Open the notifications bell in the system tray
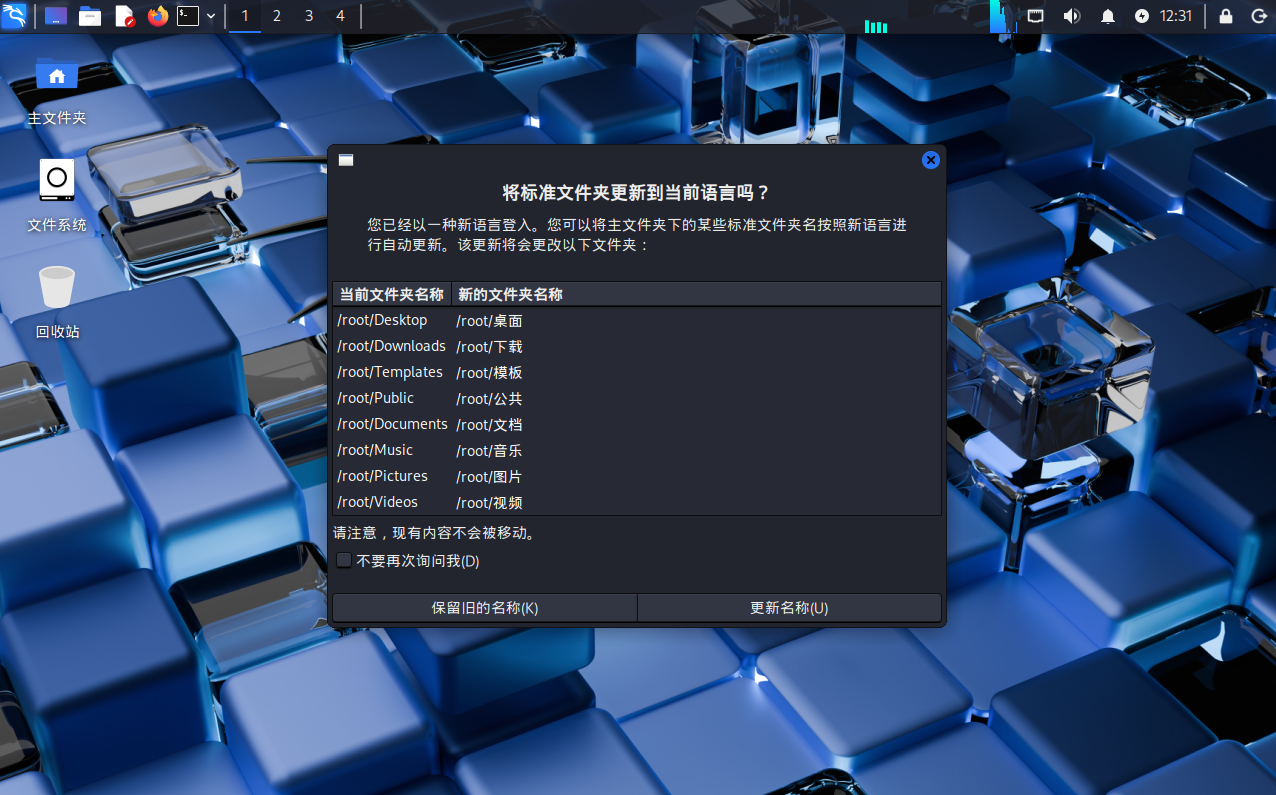 [x=1107, y=15]
